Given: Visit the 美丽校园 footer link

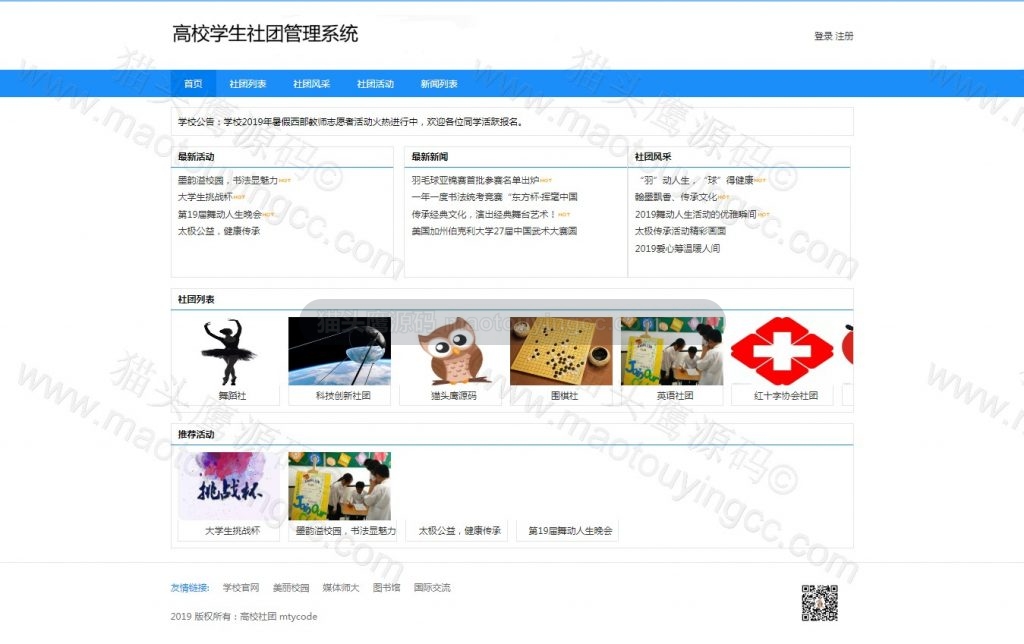Looking at the screenshot, I should pyautogui.click(x=291, y=588).
